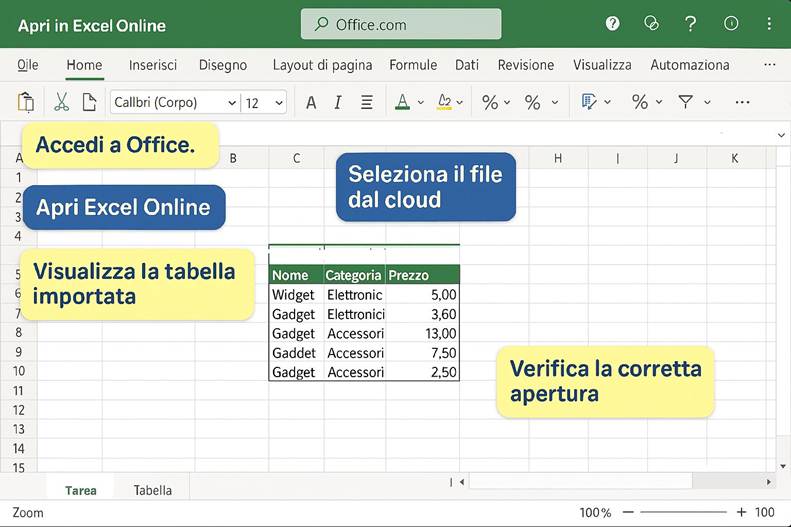Click the overlapping circles icon in header
Image resolution: width=791 pixels, height=527 pixels.
651,23
